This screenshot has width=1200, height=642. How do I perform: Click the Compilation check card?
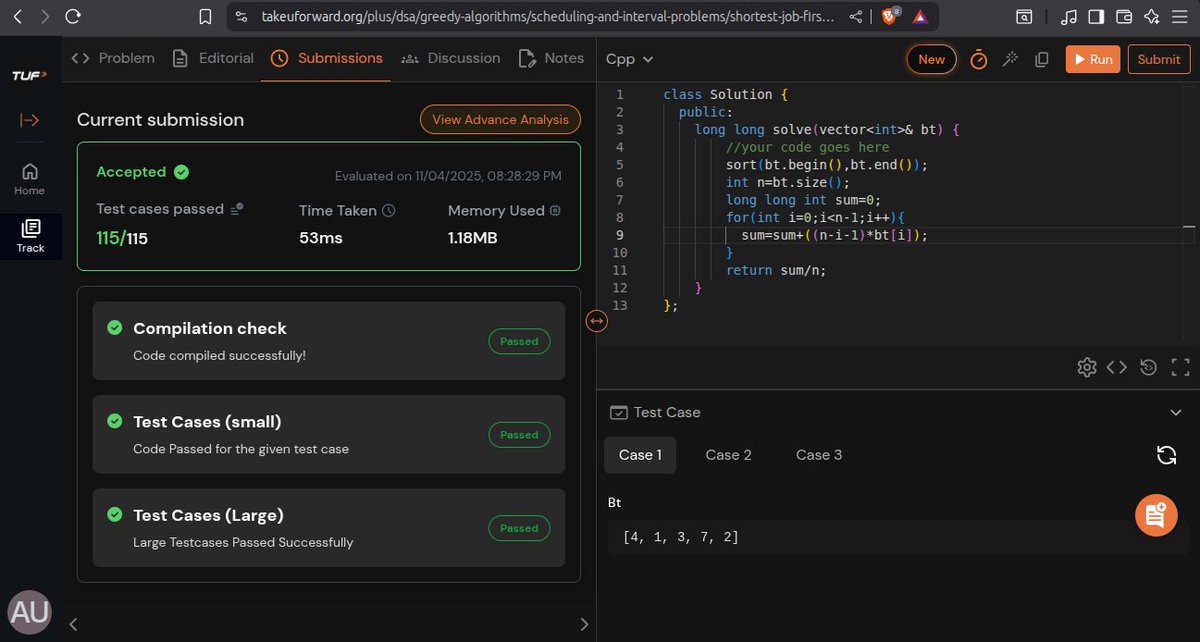click(x=329, y=341)
